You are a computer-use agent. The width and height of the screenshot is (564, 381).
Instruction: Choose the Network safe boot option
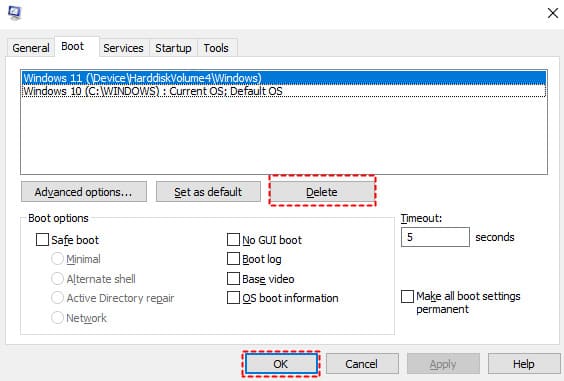click(58, 318)
